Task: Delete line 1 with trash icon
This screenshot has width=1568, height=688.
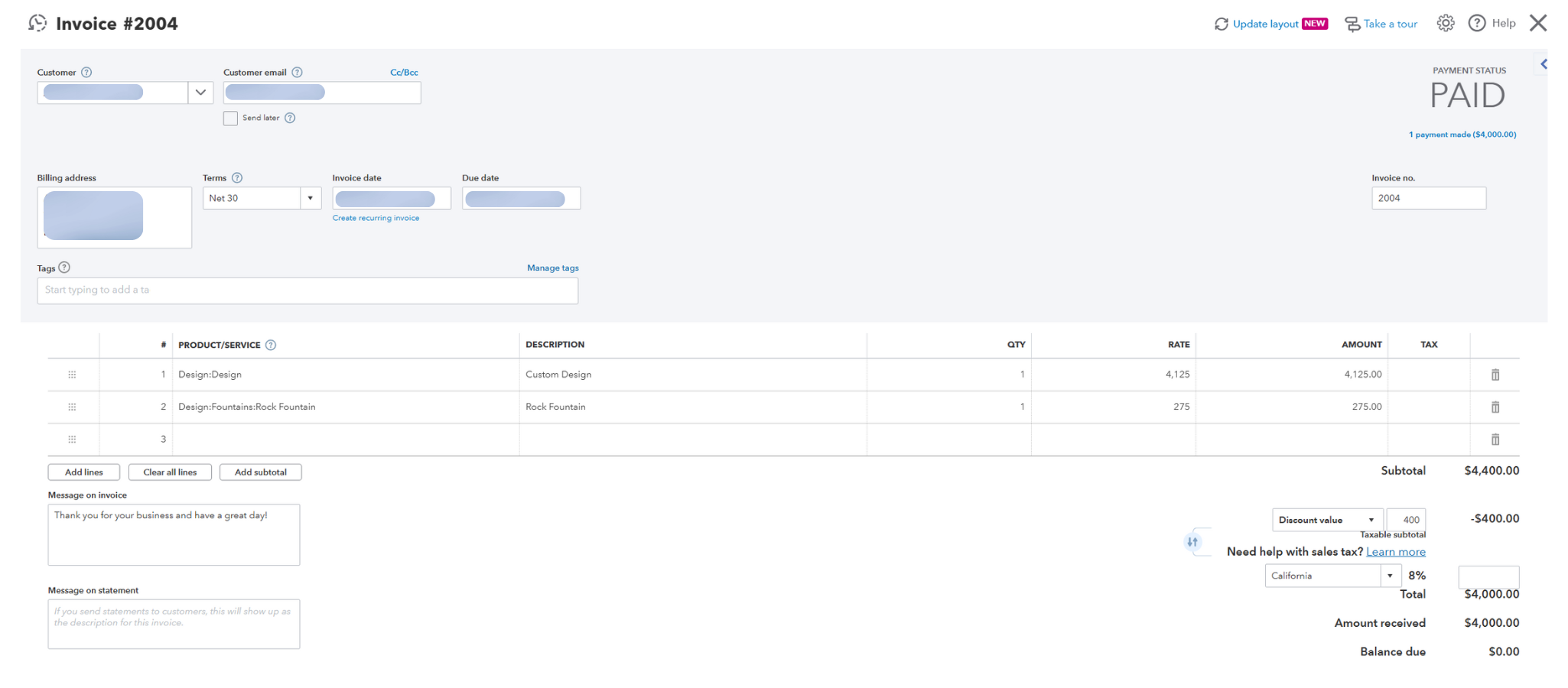Action: [x=1495, y=375]
